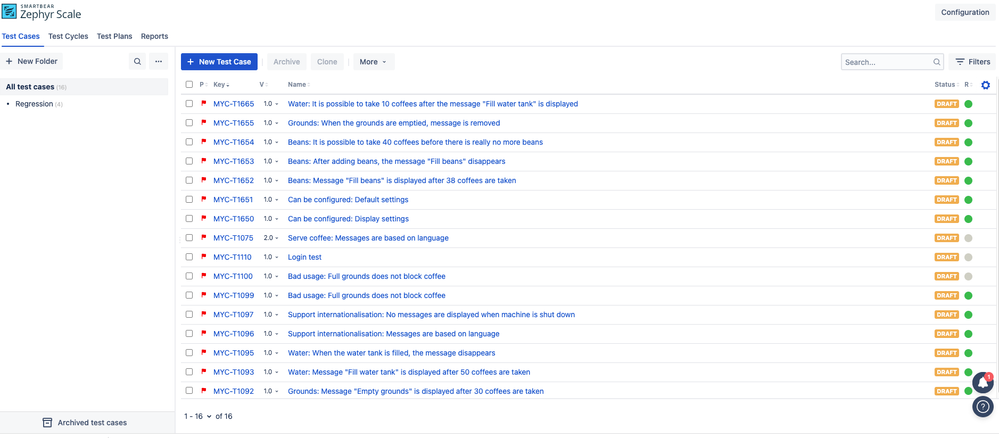
Task: Open page range dropdown 1 - 16
Action: pyautogui.click(x=198, y=416)
